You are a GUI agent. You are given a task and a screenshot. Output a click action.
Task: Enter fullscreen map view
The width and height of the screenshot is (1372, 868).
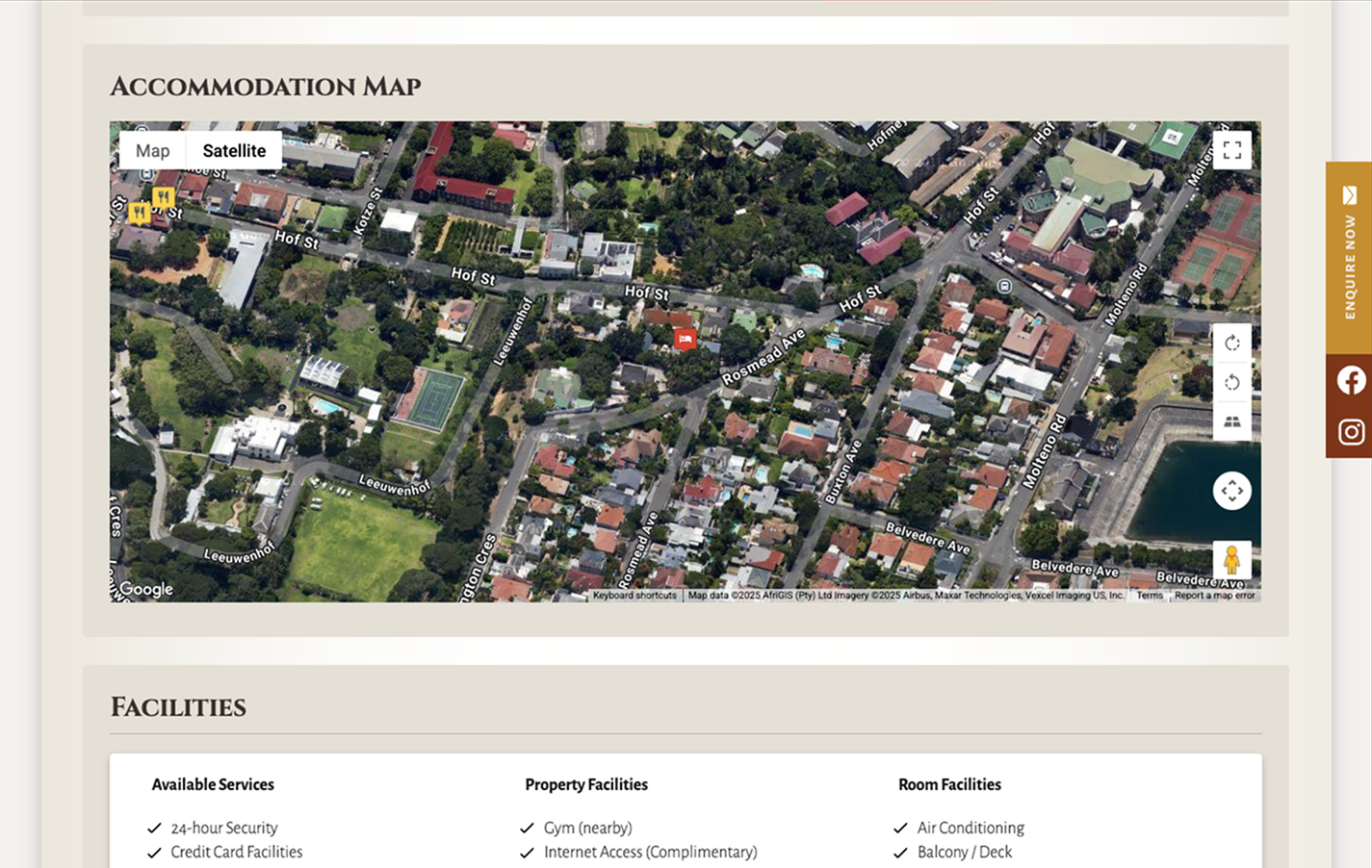coord(1231,150)
